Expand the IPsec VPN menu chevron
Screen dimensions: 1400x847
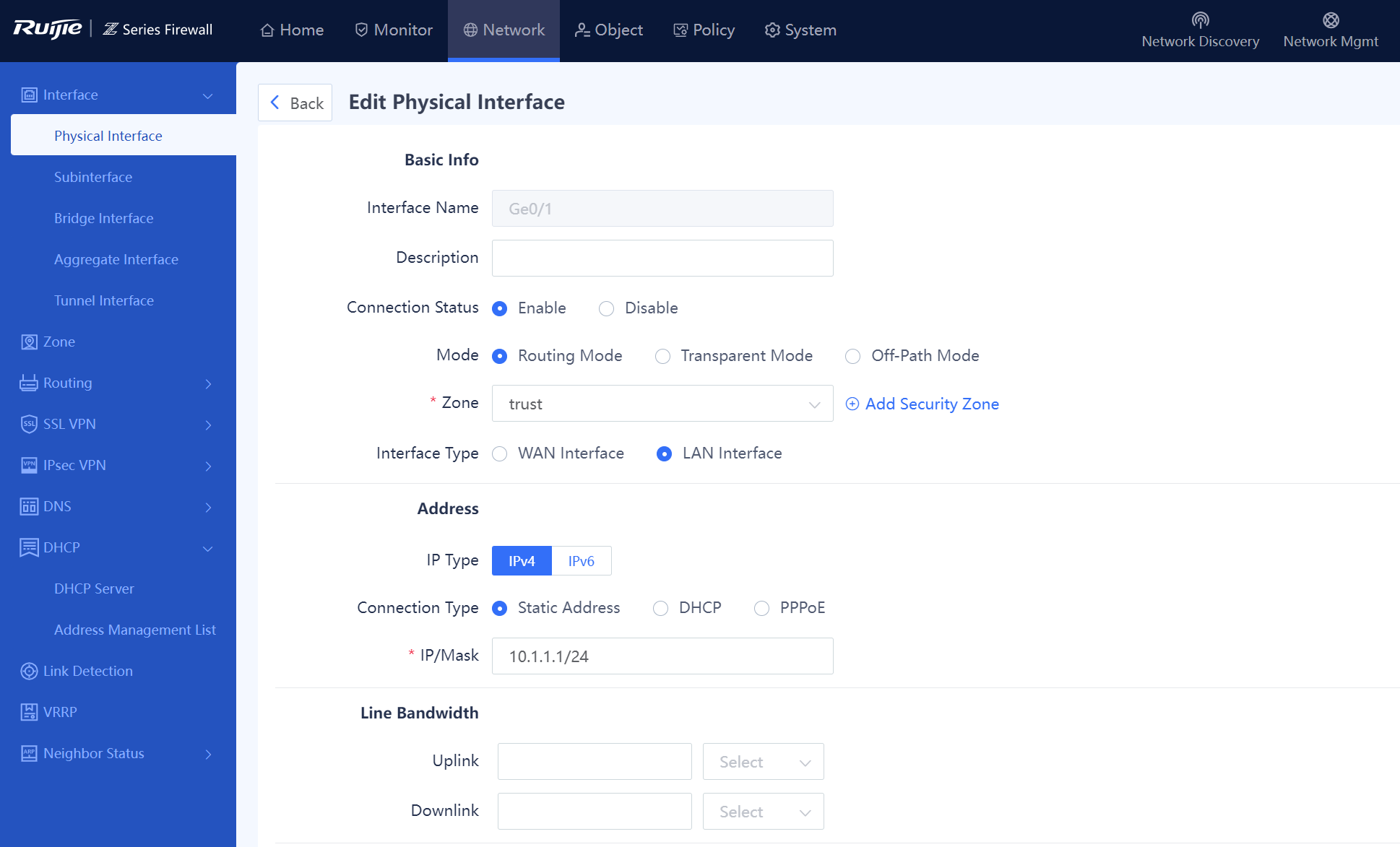pyautogui.click(x=208, y=466)
